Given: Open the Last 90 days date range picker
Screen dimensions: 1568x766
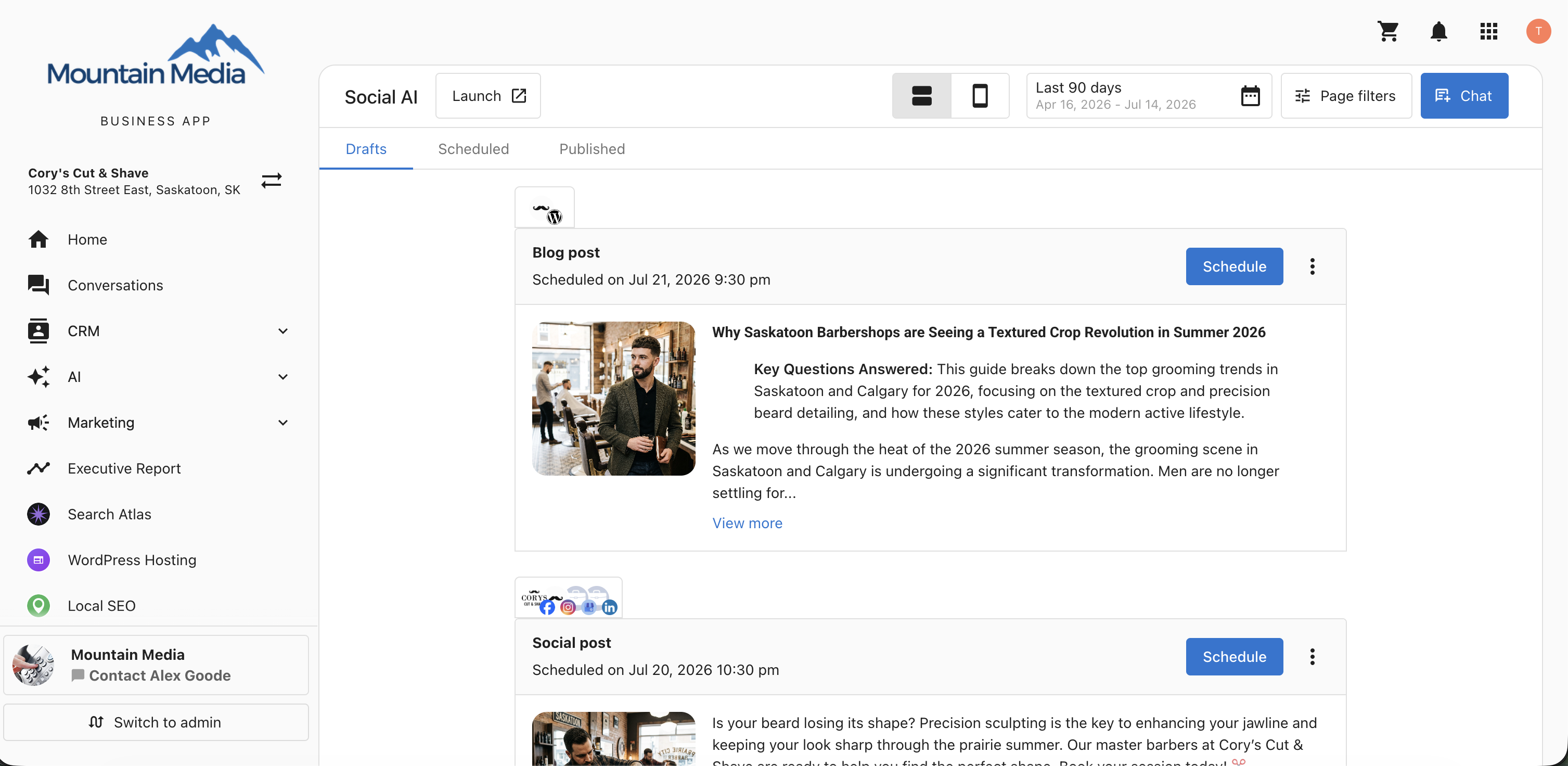Looking at the screenshot, I should tap(1149, 96).
